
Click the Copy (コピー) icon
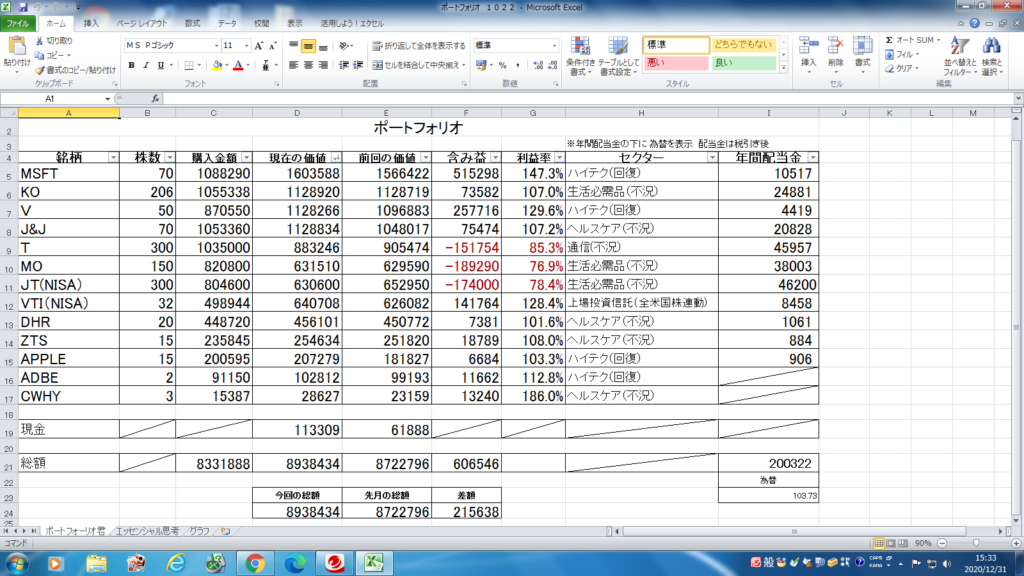(x=40, y=56)
